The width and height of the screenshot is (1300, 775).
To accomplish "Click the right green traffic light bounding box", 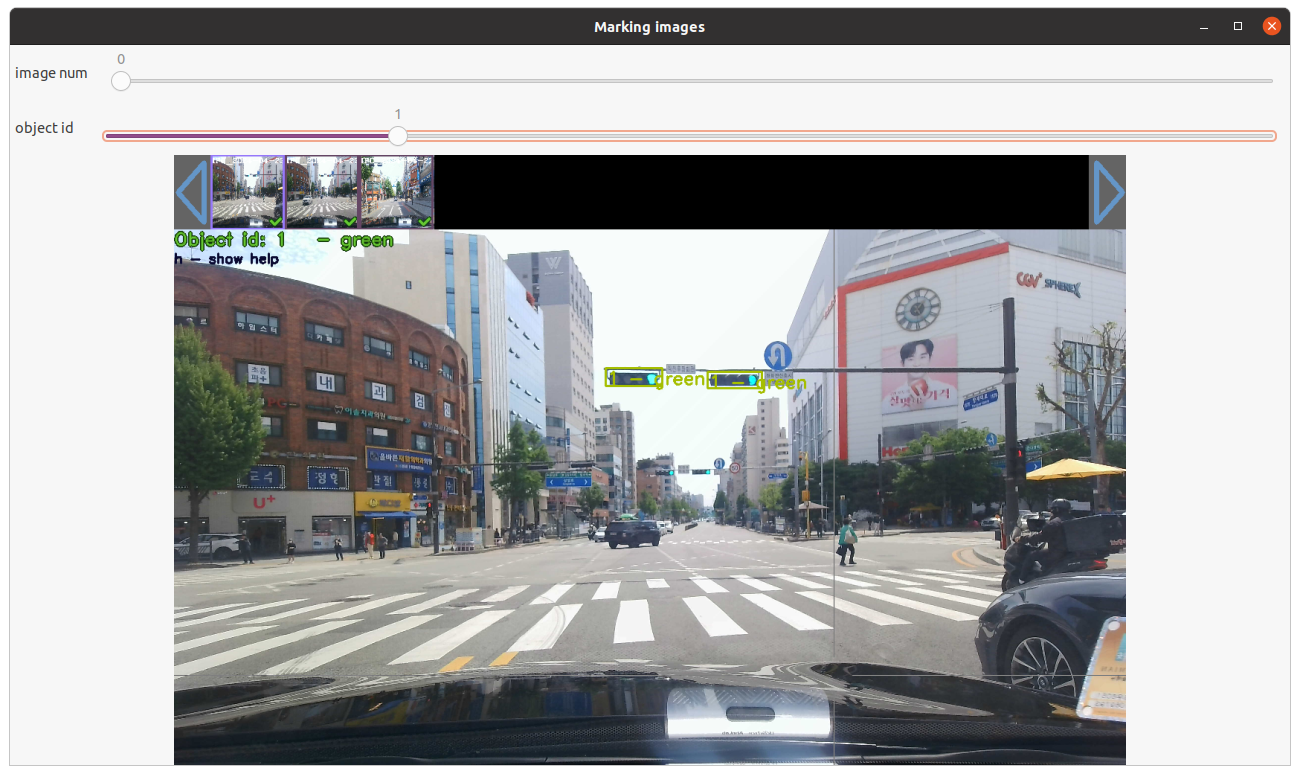I will tap(735, 380).
